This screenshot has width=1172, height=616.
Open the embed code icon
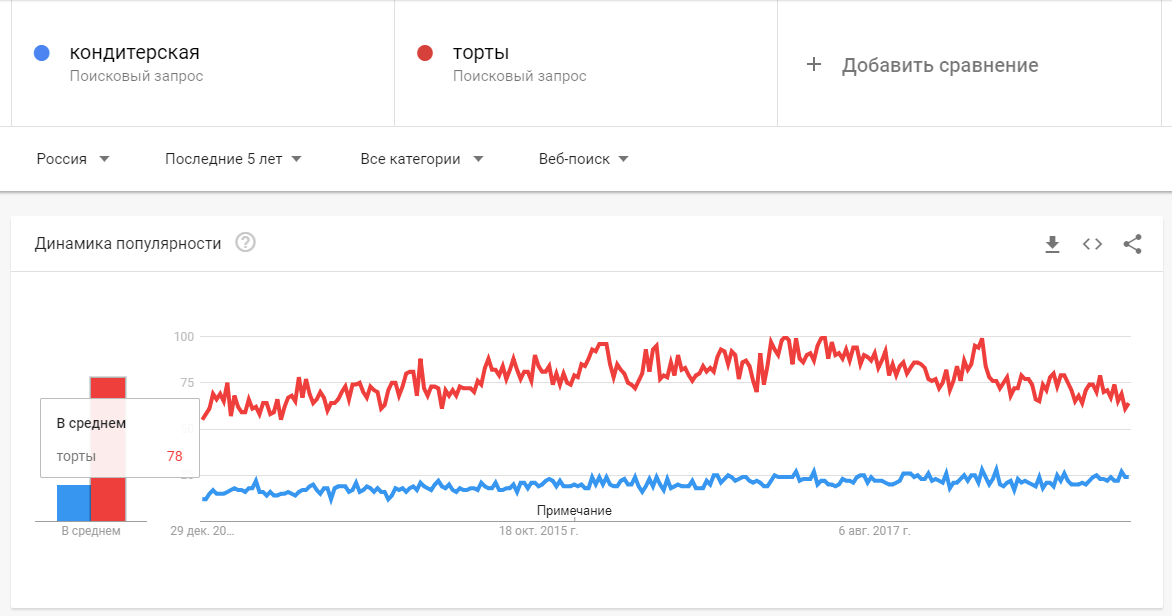click(1092, 244)
